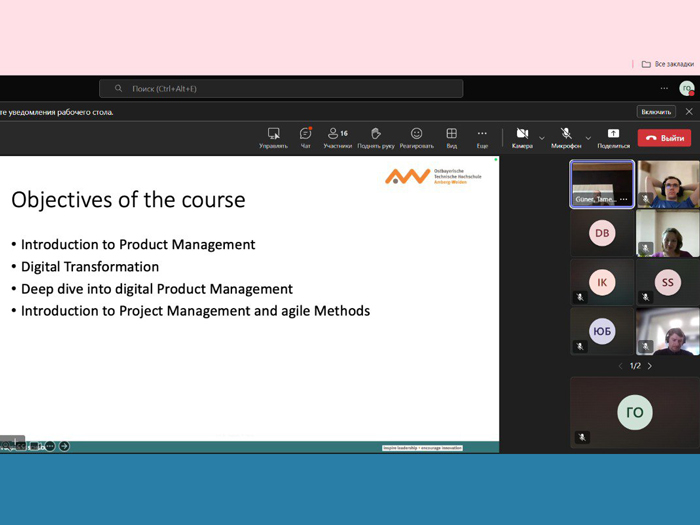Open the Еще more options menu
Screen dimensions: 700x525
[x=482, y=137]
